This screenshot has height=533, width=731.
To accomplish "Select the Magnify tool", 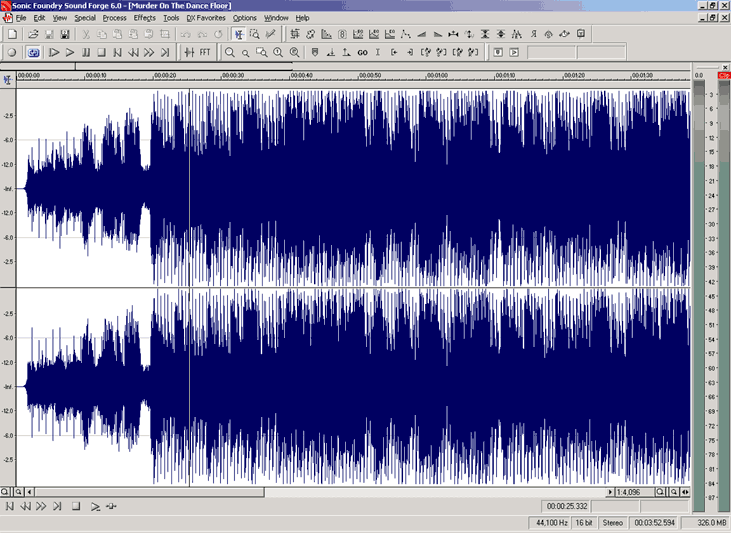I will tap(255, 34).
